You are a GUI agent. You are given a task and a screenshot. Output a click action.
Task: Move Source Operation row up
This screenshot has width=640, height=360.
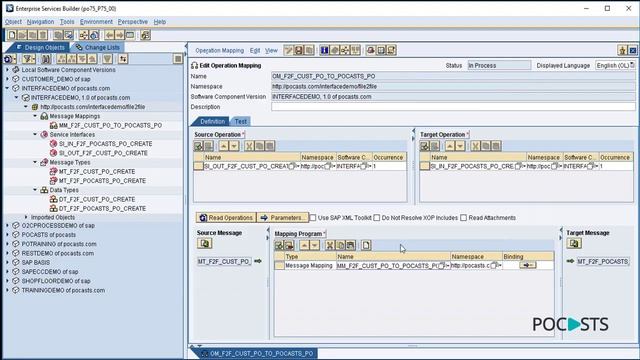tap(224, 146)
